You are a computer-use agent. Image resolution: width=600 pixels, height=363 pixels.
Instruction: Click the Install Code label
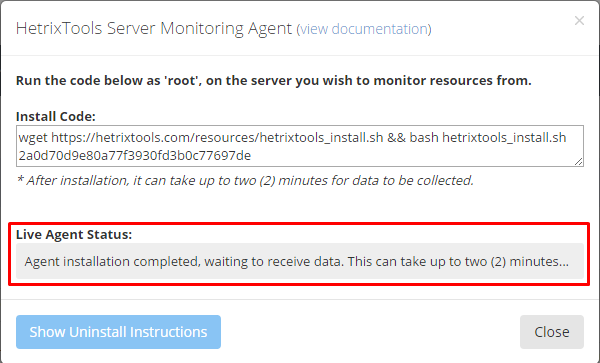click(x=55, y=116)
